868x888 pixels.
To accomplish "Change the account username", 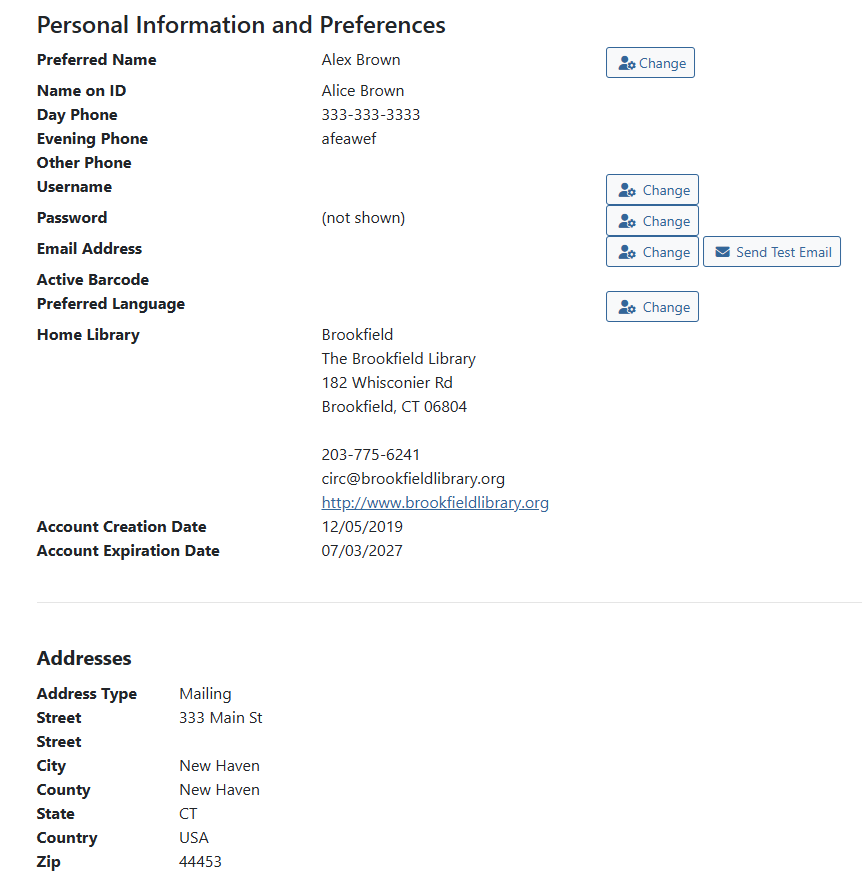I will tap(652, 189).
